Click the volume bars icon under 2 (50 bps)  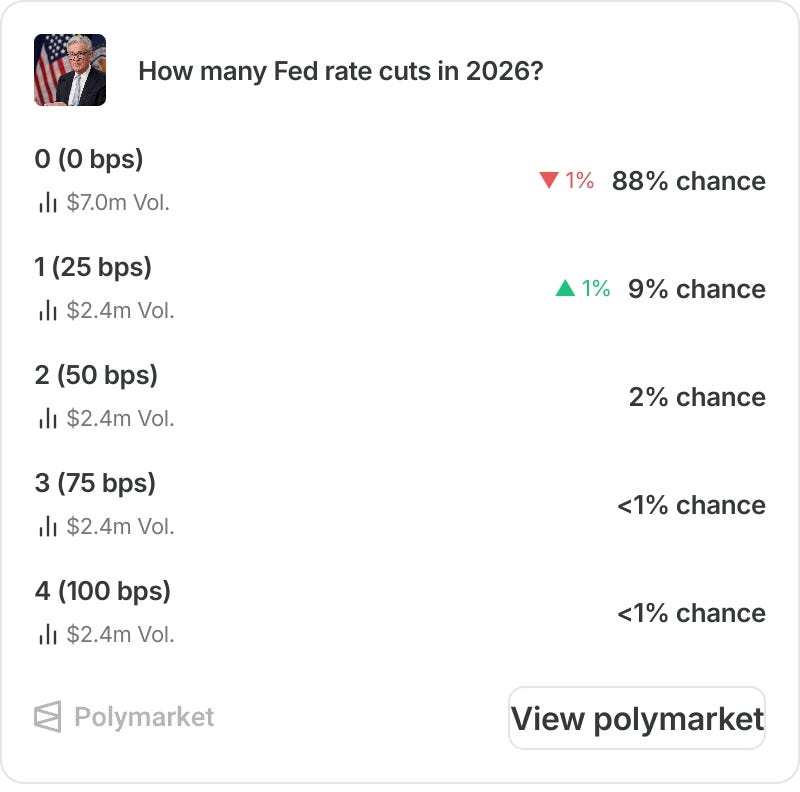click(x=47, y=418)
